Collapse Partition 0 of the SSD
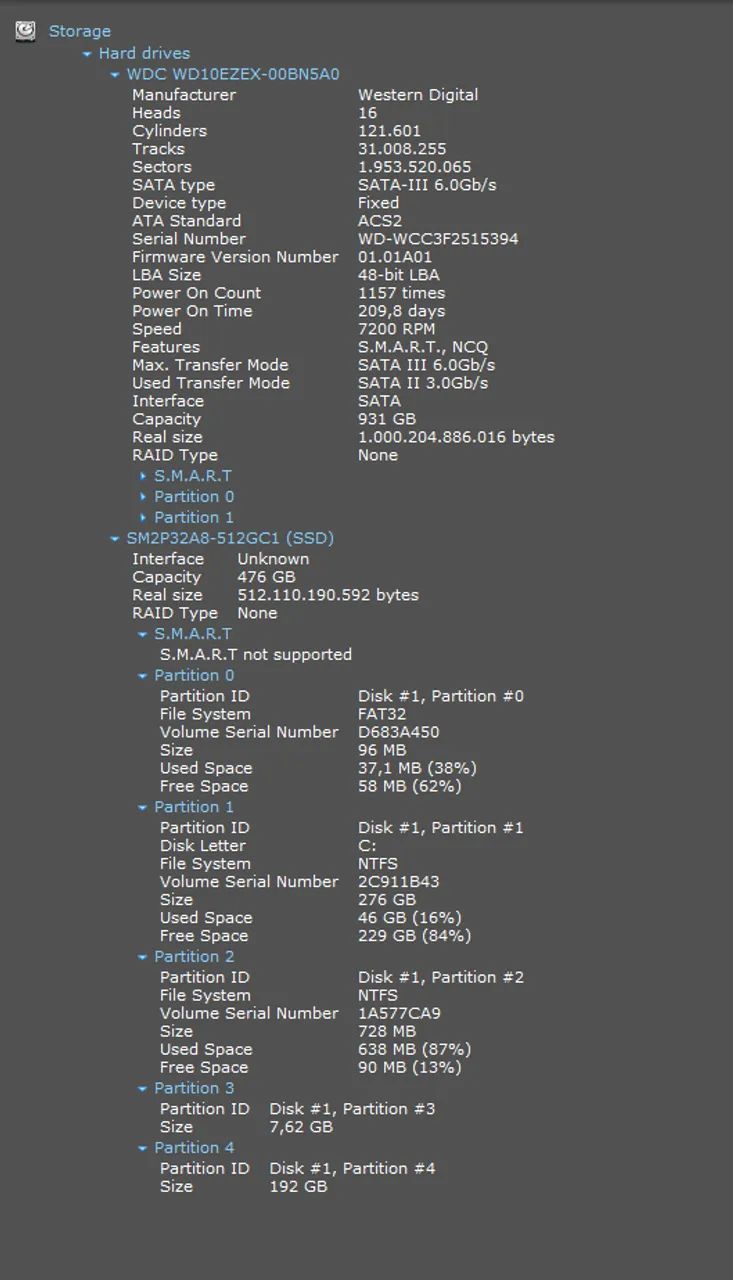 pyautogui.click(x=141, y=675)
